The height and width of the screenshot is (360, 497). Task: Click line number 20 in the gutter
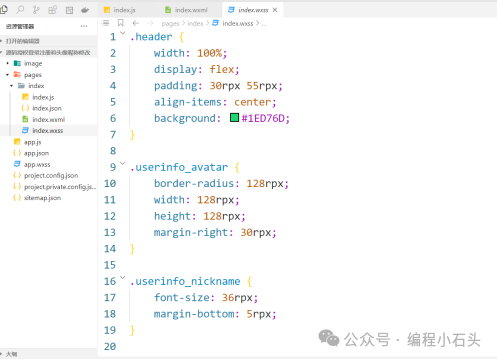110,346
